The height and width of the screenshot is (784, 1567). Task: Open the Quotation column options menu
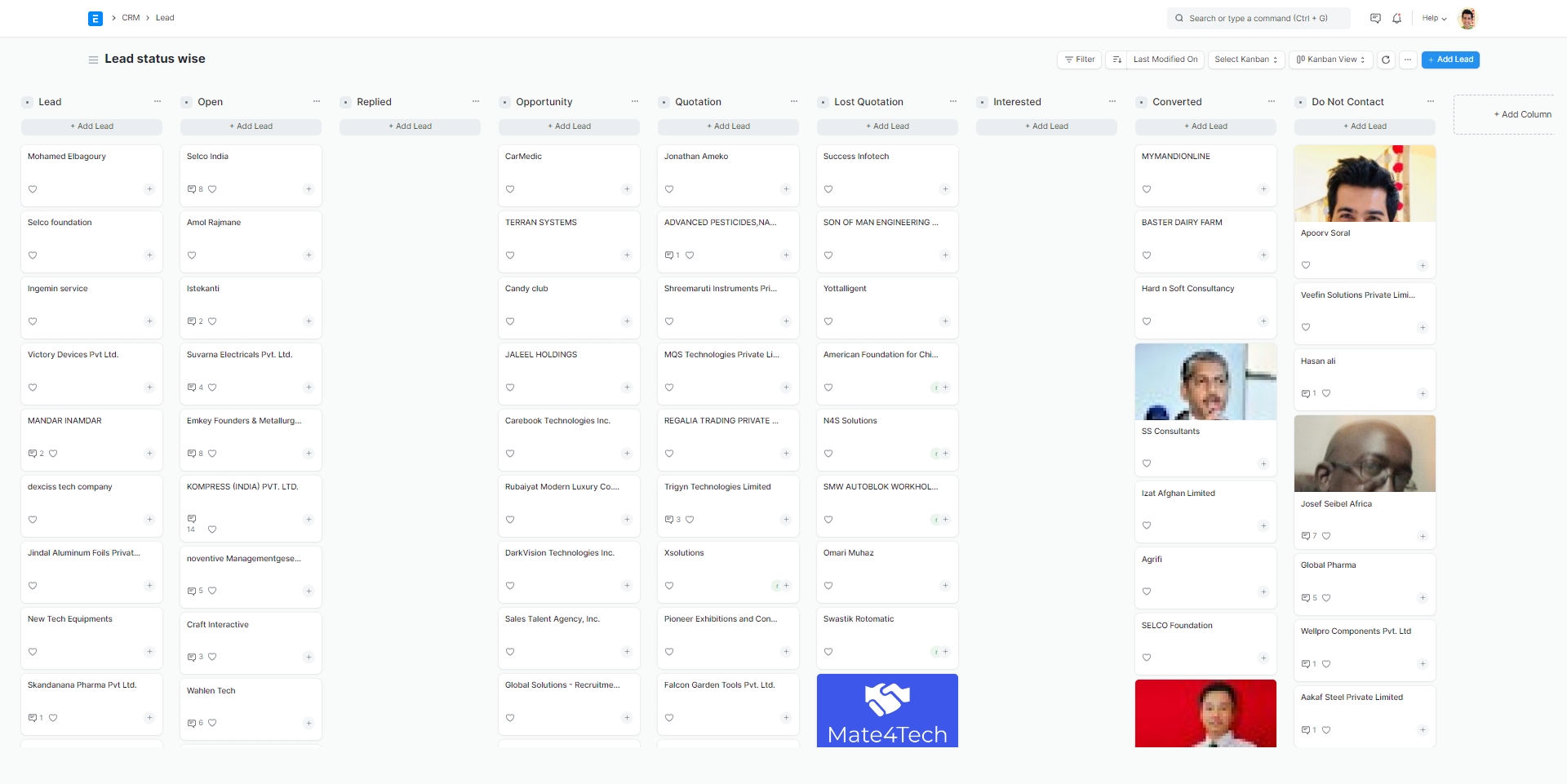[794, 102]
